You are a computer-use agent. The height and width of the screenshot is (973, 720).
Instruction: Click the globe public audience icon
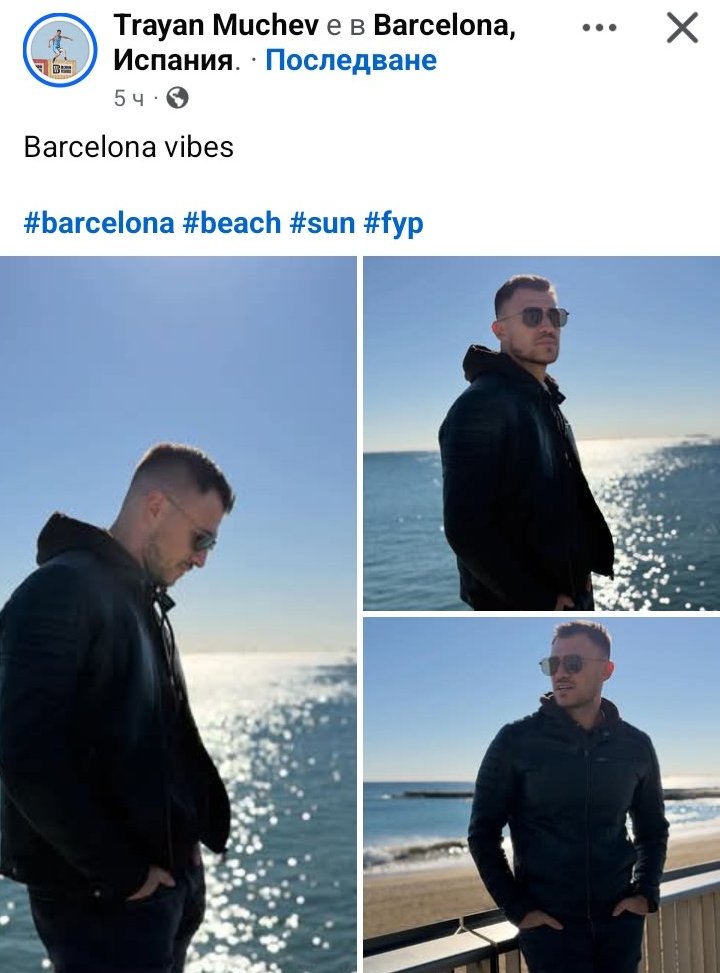pos(178,98)
